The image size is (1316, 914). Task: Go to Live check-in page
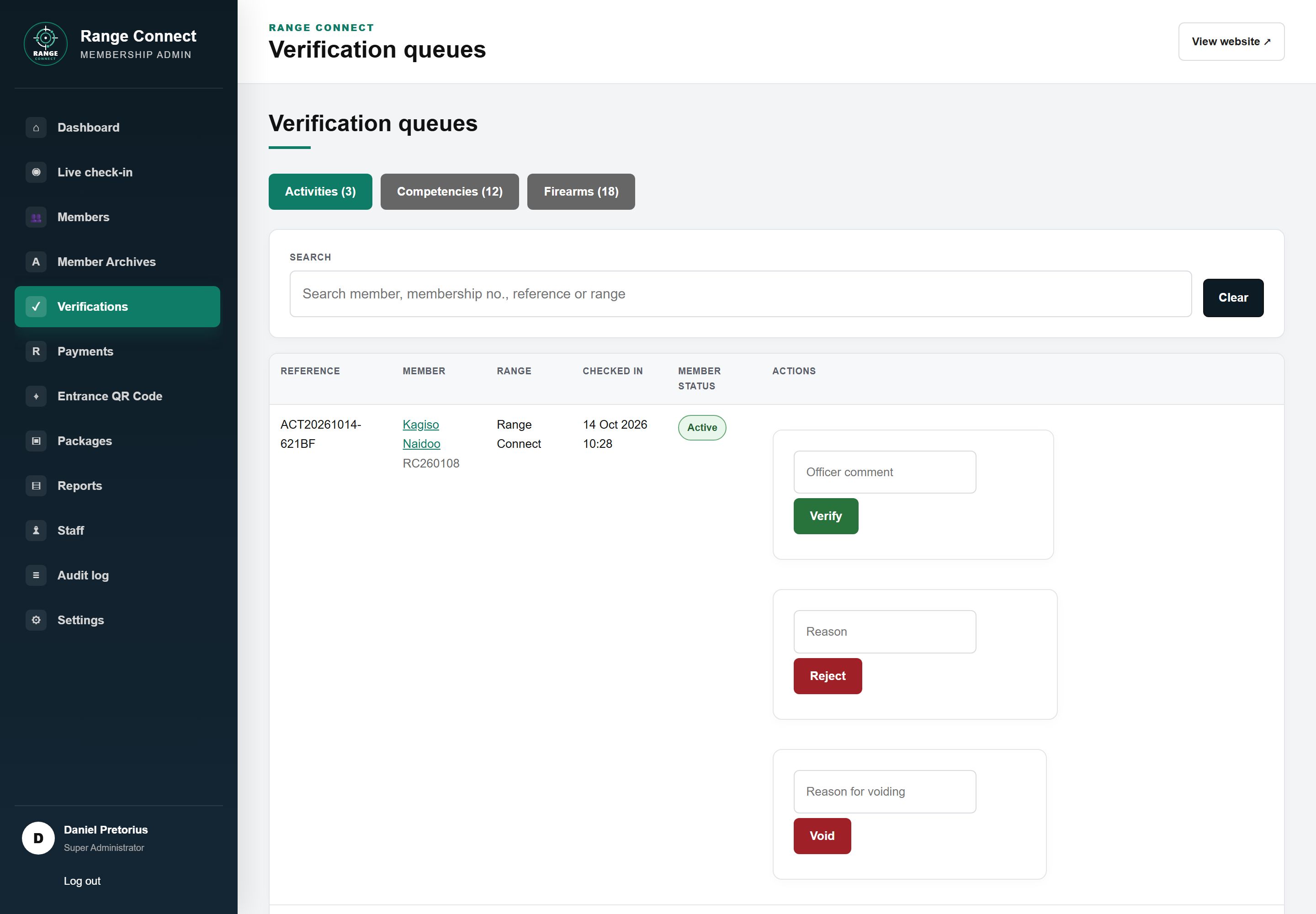pyautogui.click(x=117, y=172)
